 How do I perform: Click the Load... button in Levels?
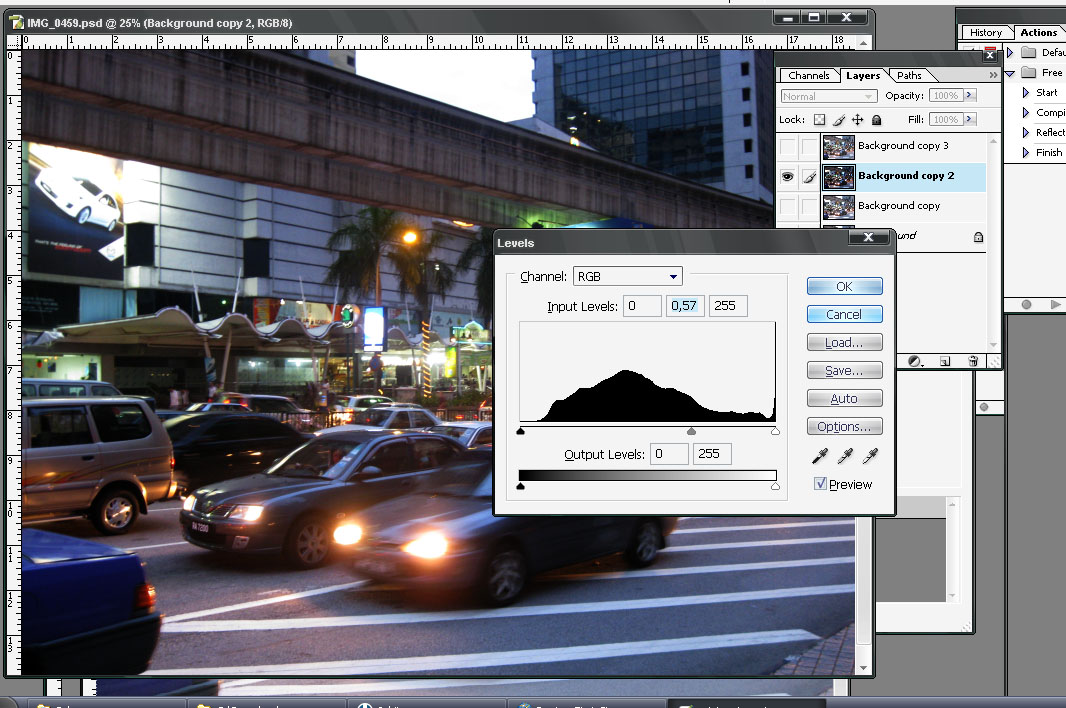[x=844, y=342]
